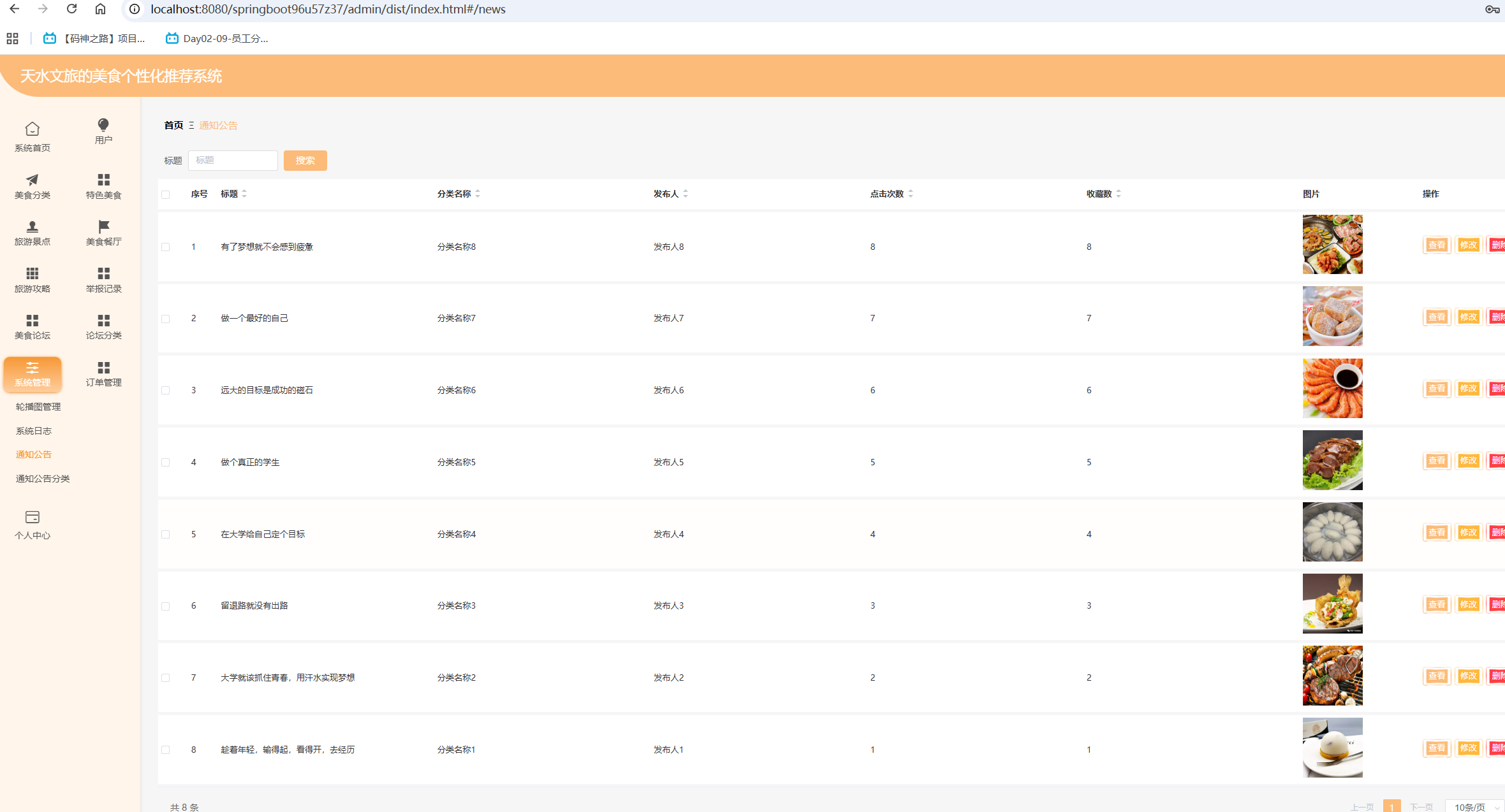Open 轮播图管理 submenu item
The height and width of the screenshot is (812, 1505).
pos(38,407)
